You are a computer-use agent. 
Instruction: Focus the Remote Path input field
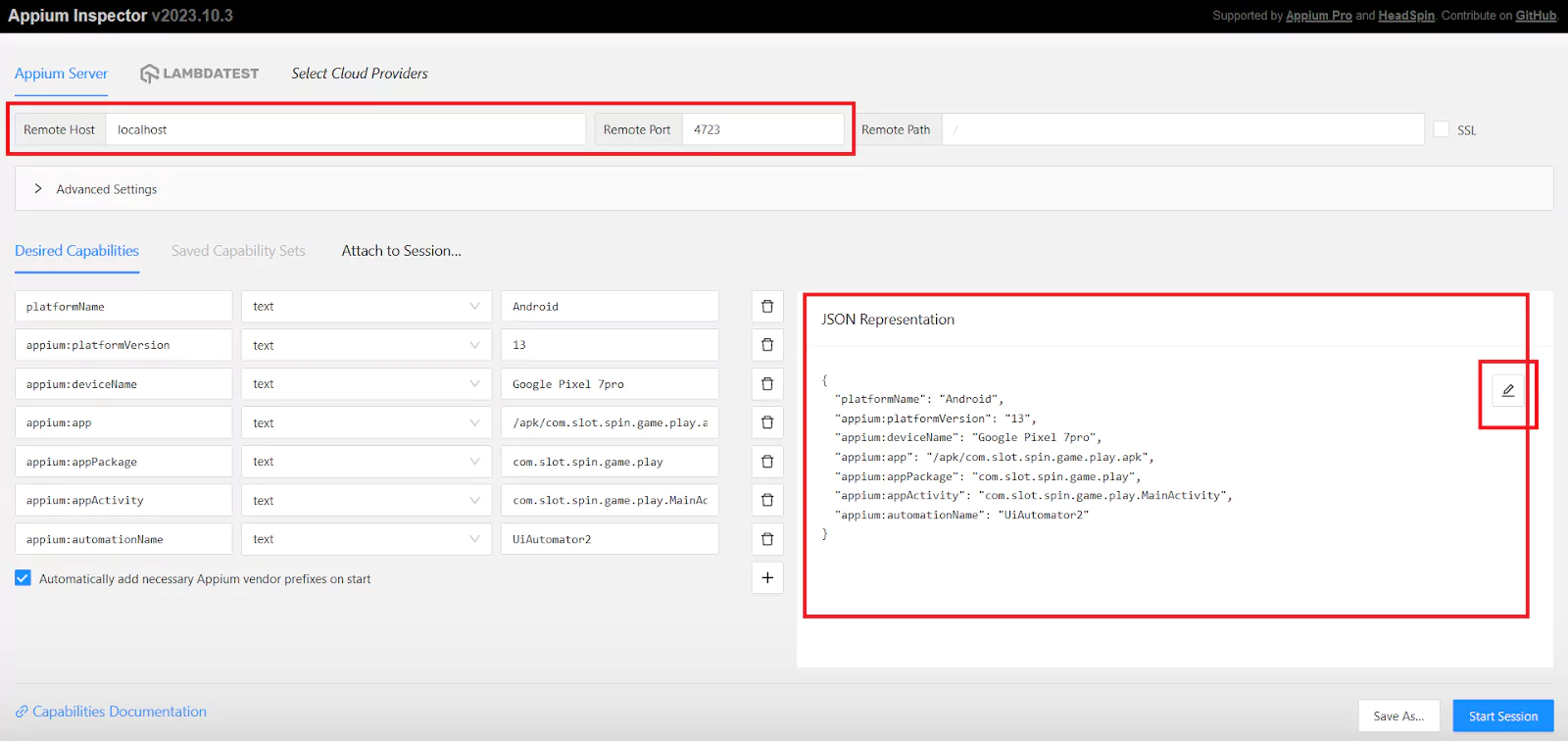(x=1183, y=129)
